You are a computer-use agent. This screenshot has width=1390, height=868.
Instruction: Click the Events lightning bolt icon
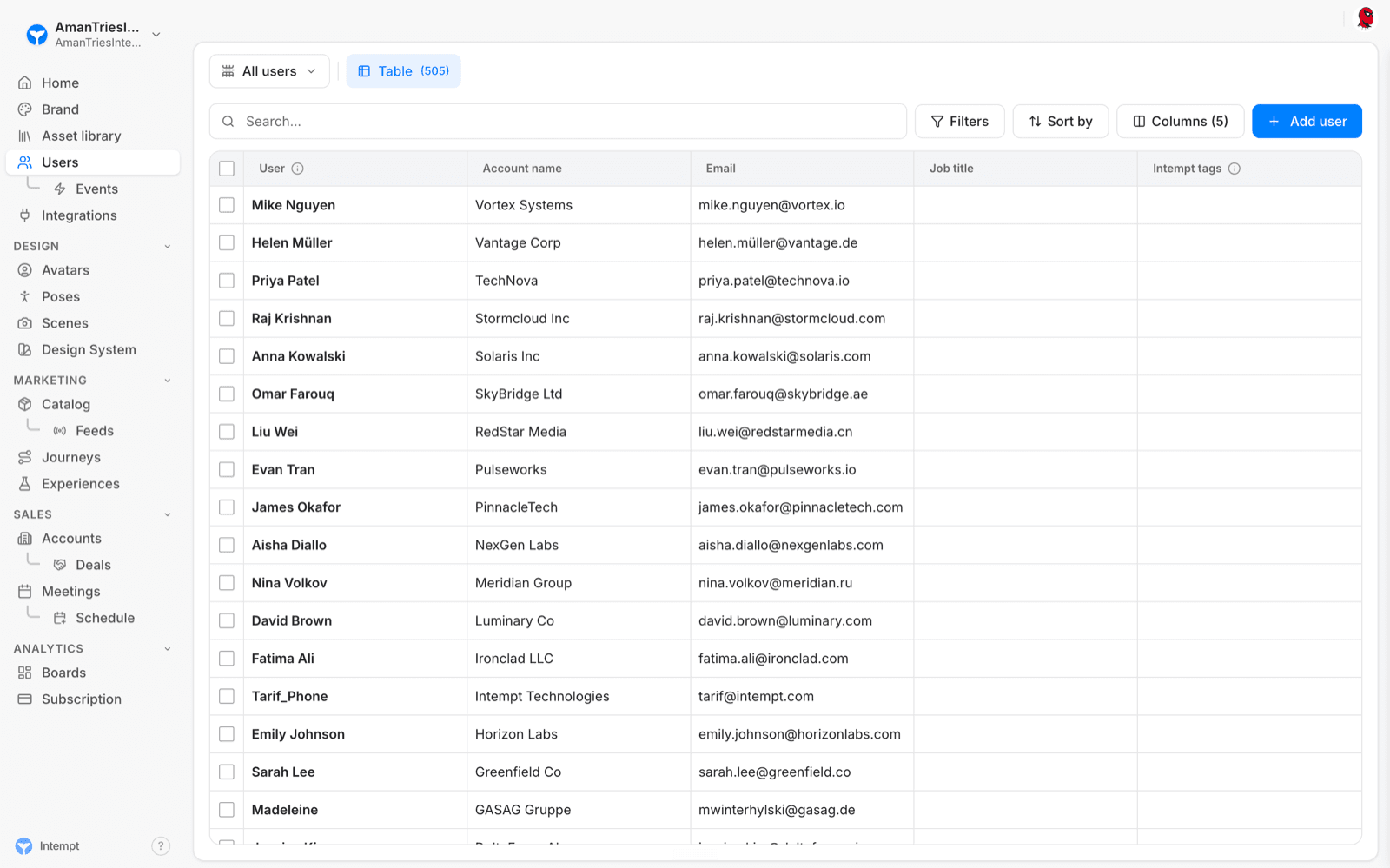[60, 189]
